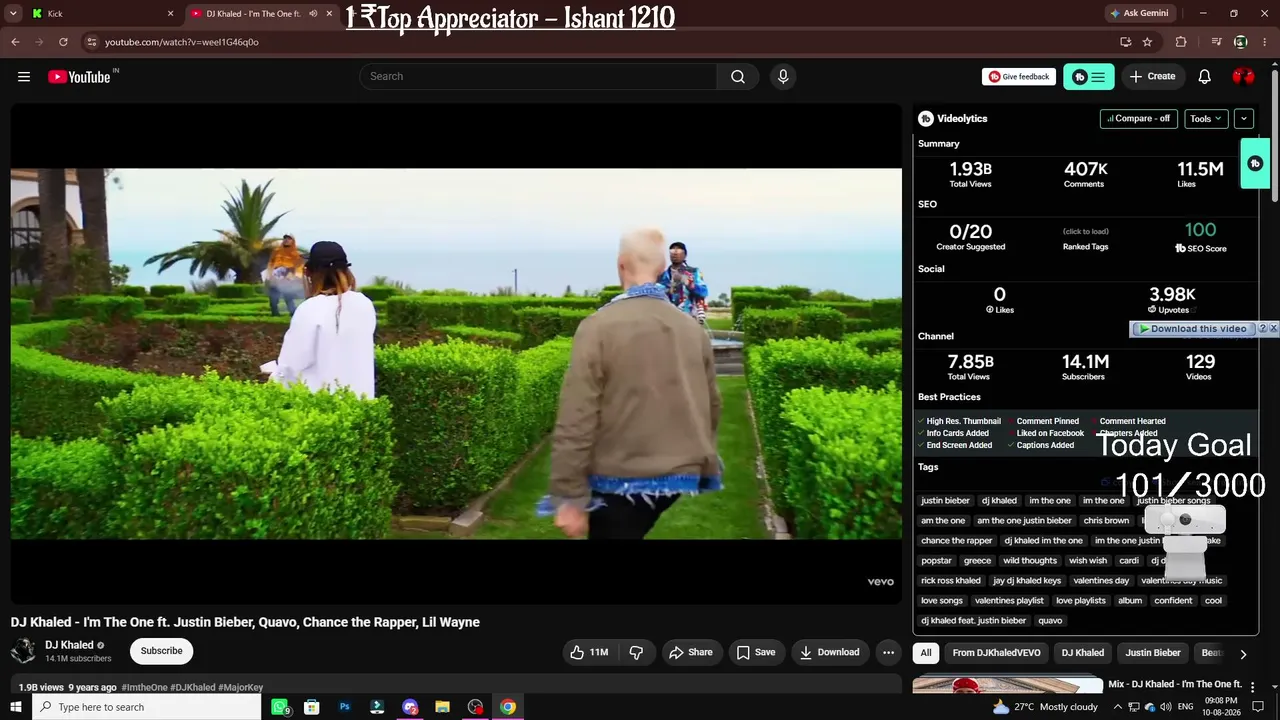Click the Windows taskbar search box
The height and width of the screenshot is (720, 1280).
tap(147, 707)
